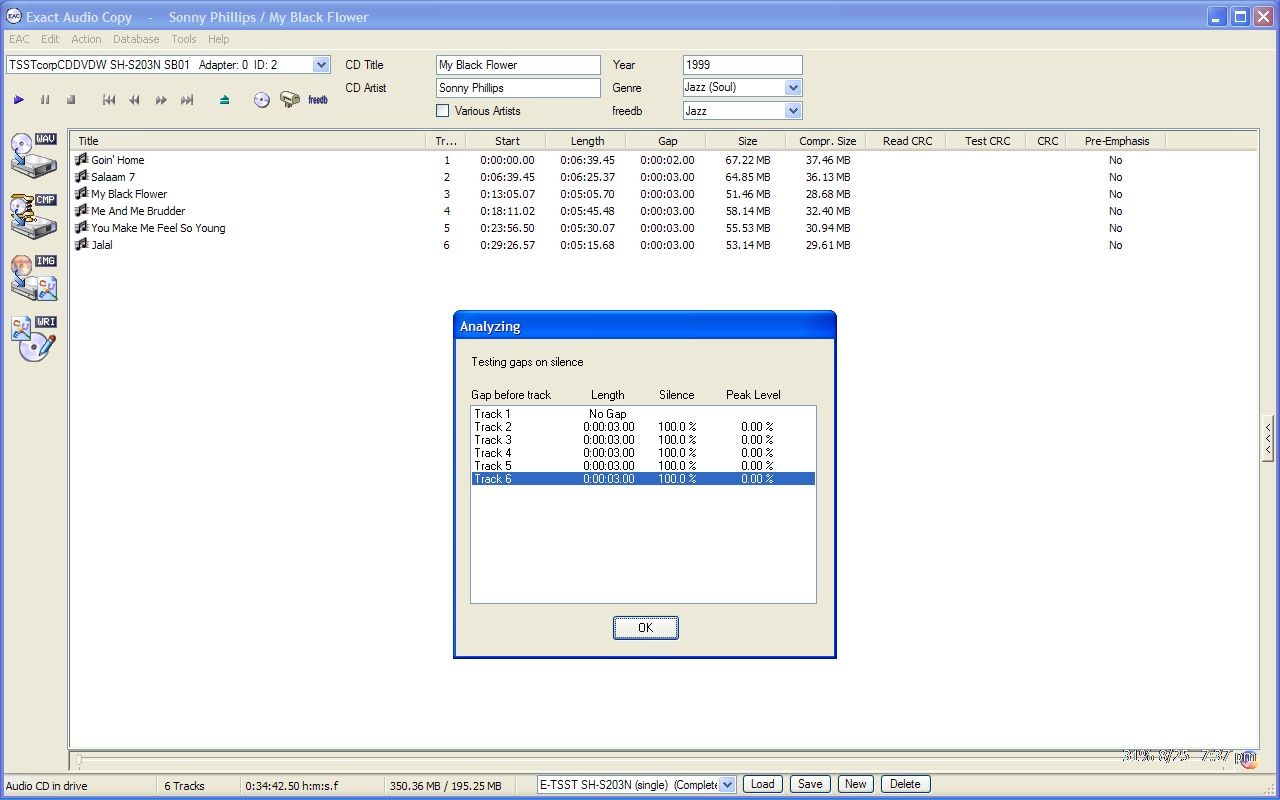Click the Delete profile button

[x=905, y=784]
